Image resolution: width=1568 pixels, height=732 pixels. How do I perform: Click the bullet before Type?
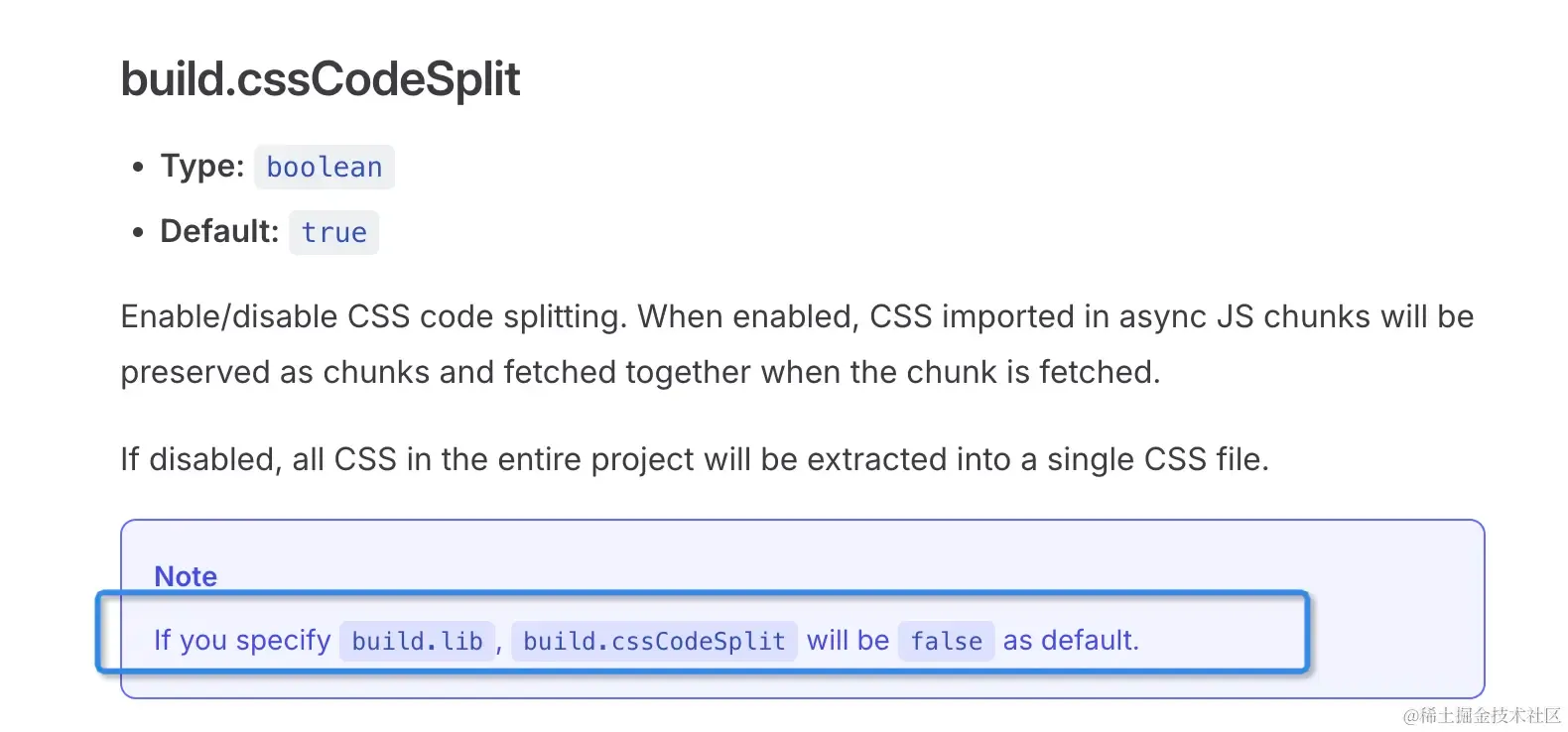coord(138,167)
